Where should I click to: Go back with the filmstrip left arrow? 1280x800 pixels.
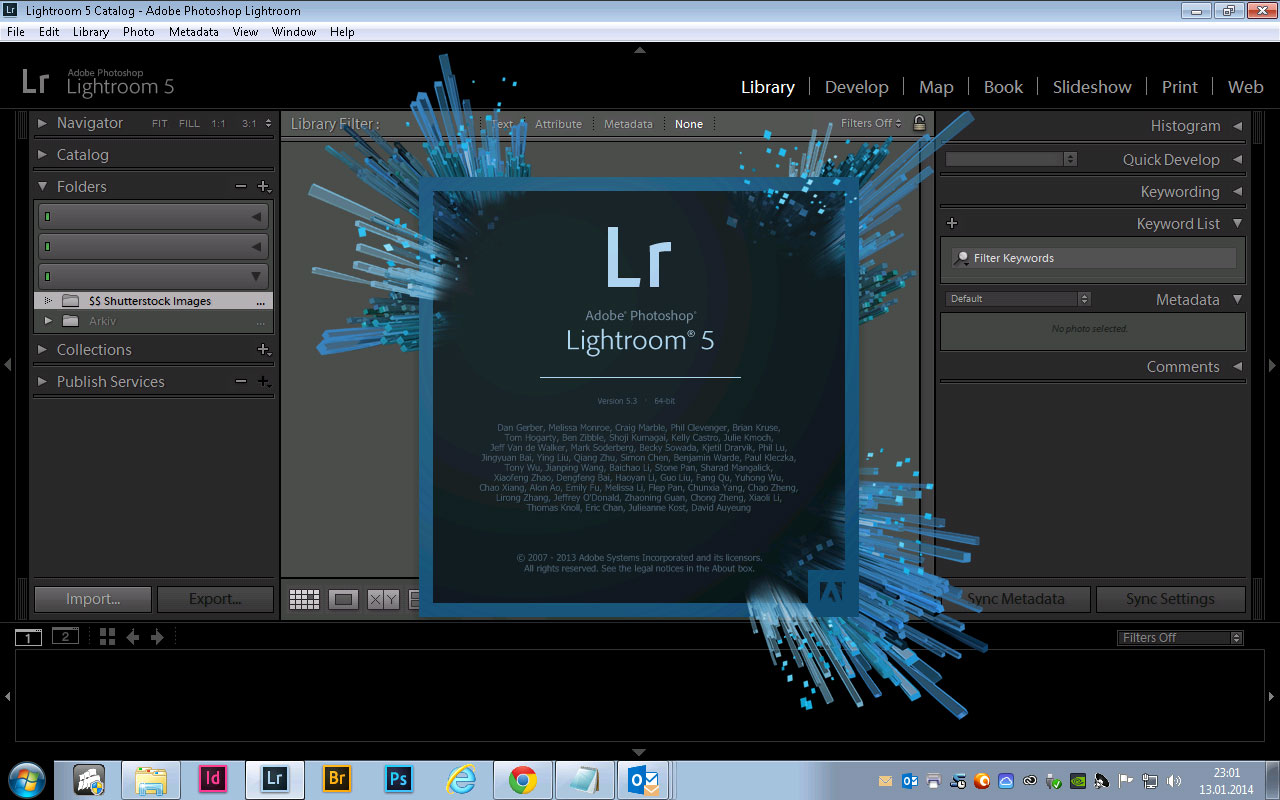click(x=132, y=637)
